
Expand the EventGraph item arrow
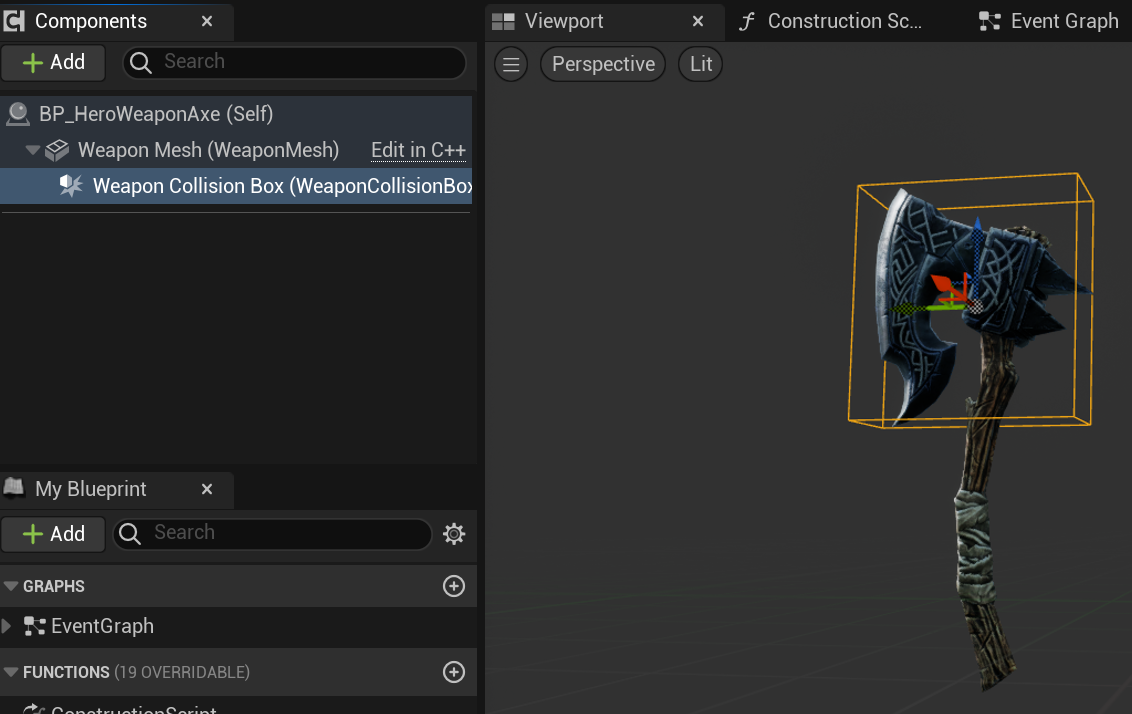[8, 626]
